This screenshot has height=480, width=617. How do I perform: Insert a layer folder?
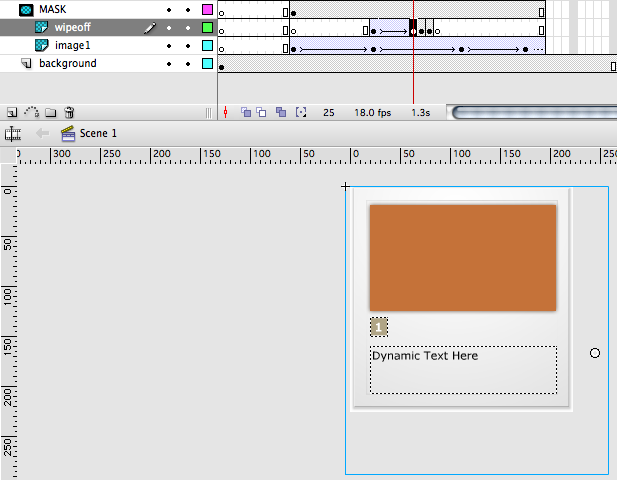[x=50, y=113]
